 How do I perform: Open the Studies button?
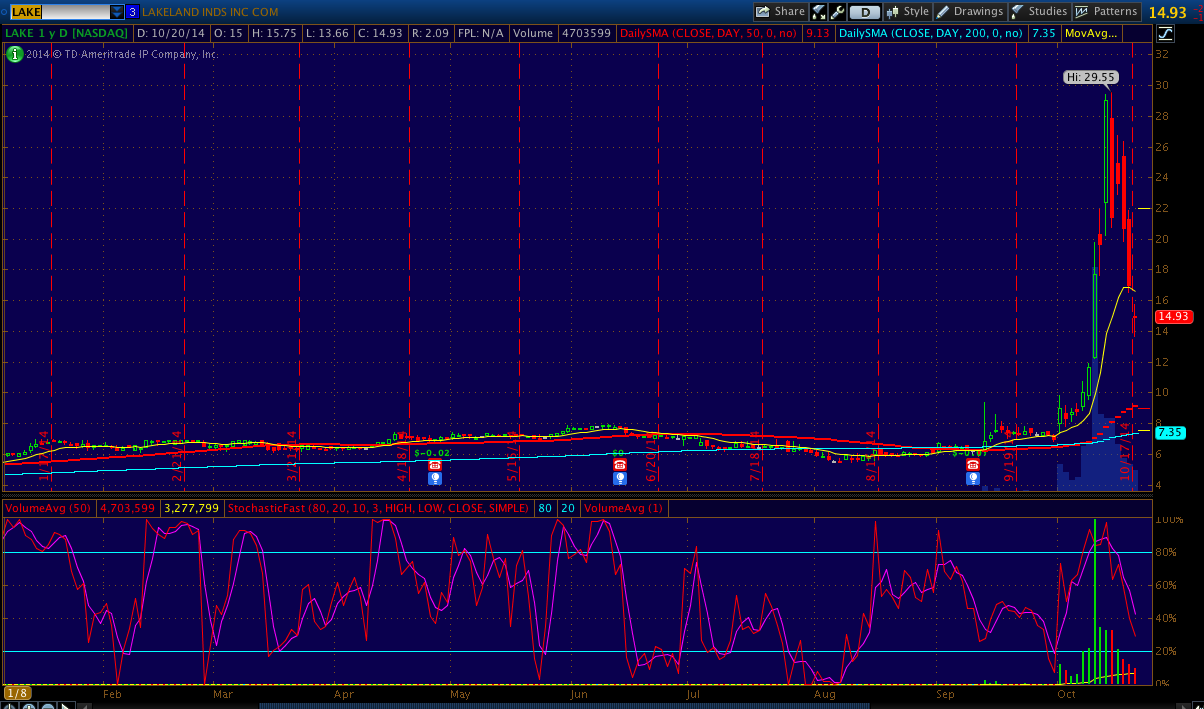(1039, 12)
